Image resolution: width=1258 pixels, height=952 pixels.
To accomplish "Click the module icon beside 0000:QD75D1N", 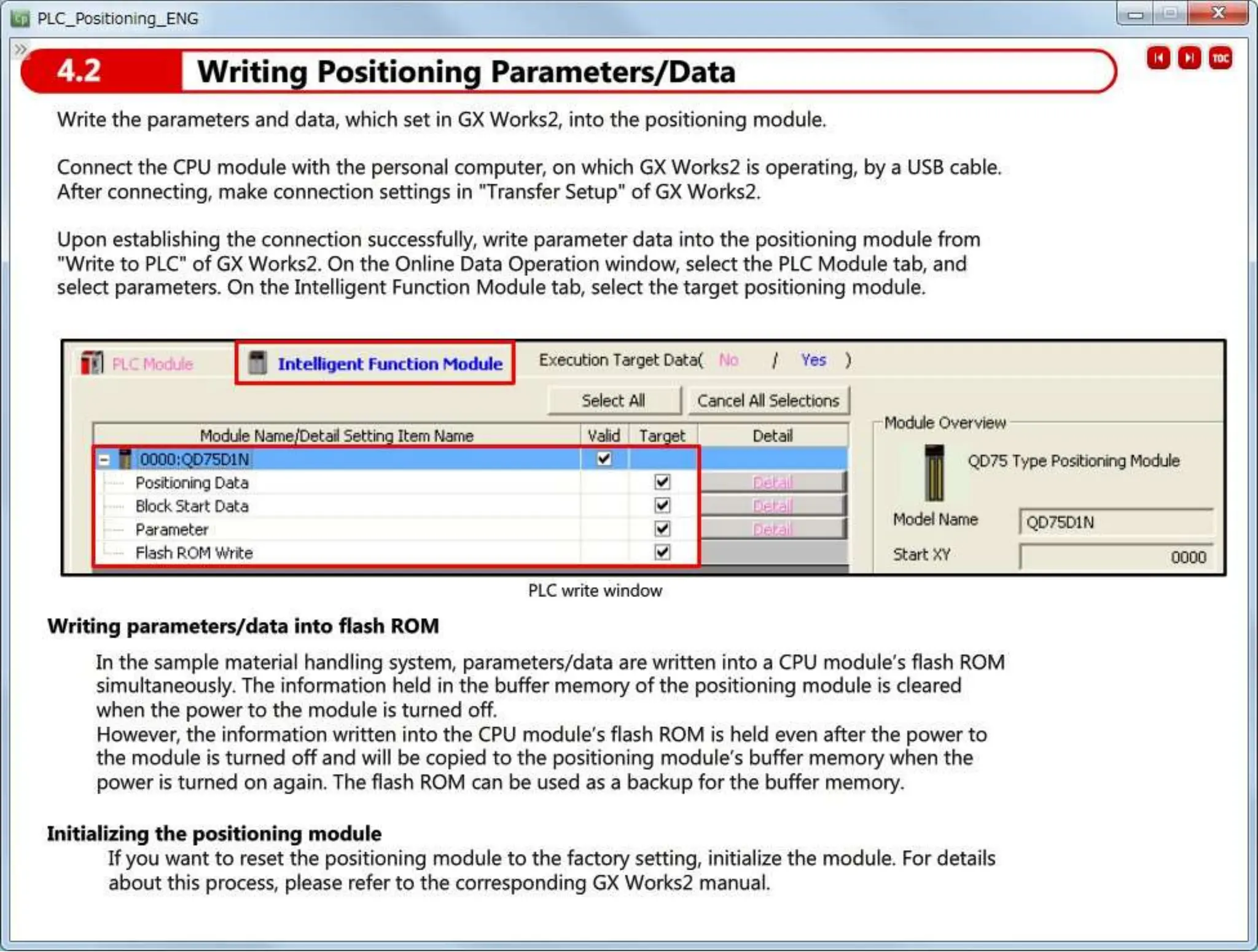I will [125, 459].
